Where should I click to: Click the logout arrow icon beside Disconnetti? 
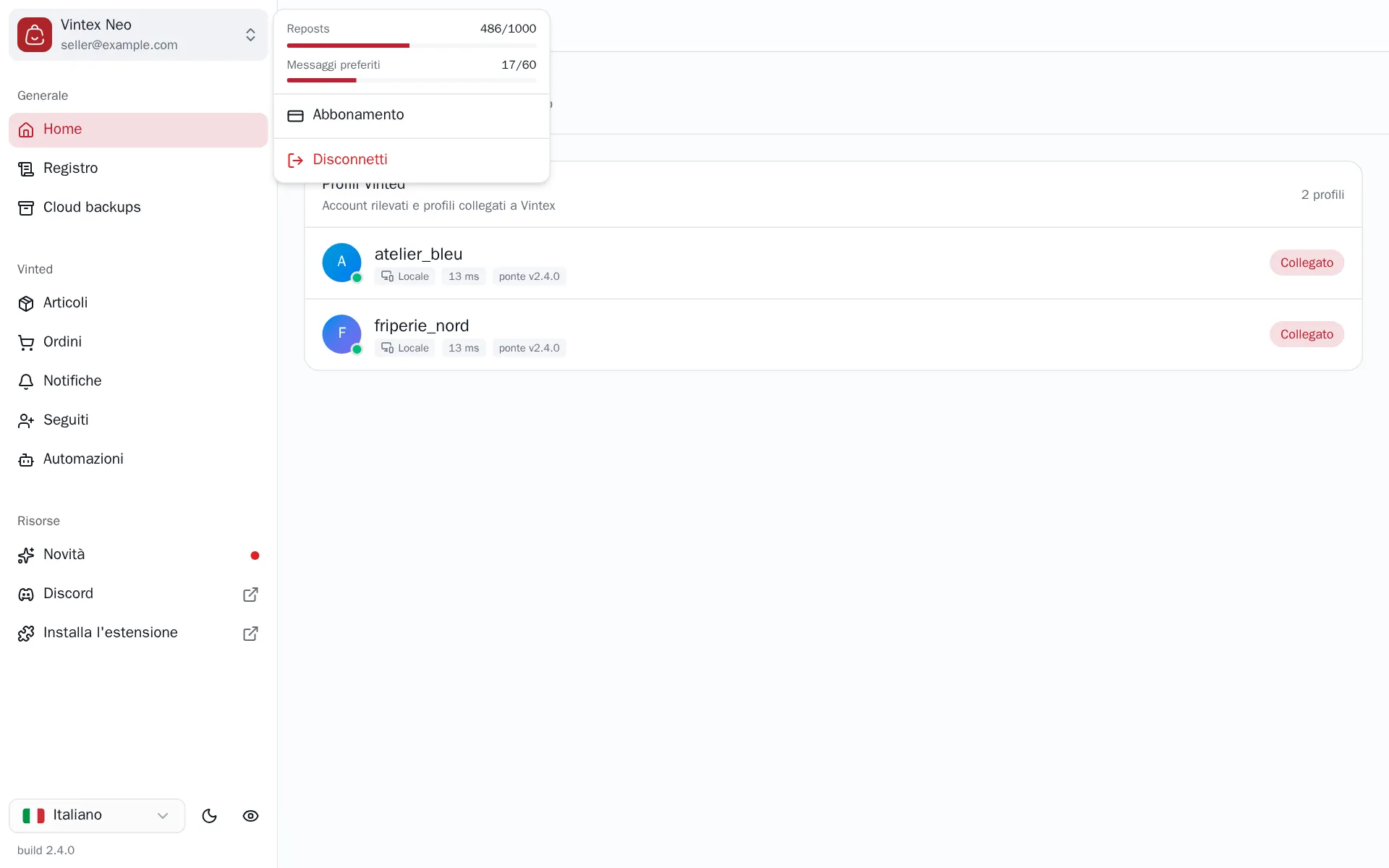pos(295,160)
